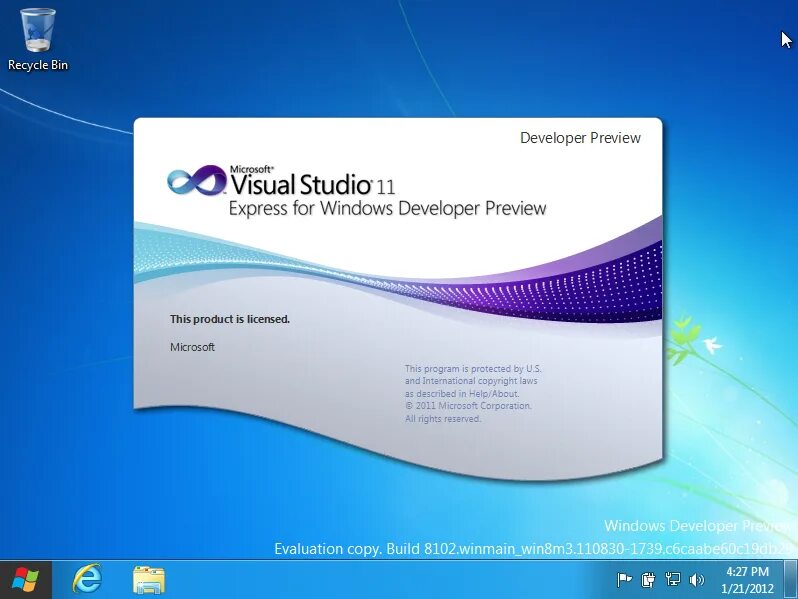Open the taskbar clock showing 4:27 PM
Viewport: 798px width, 599px height.
pyautogui.click(x=747, y=572)
